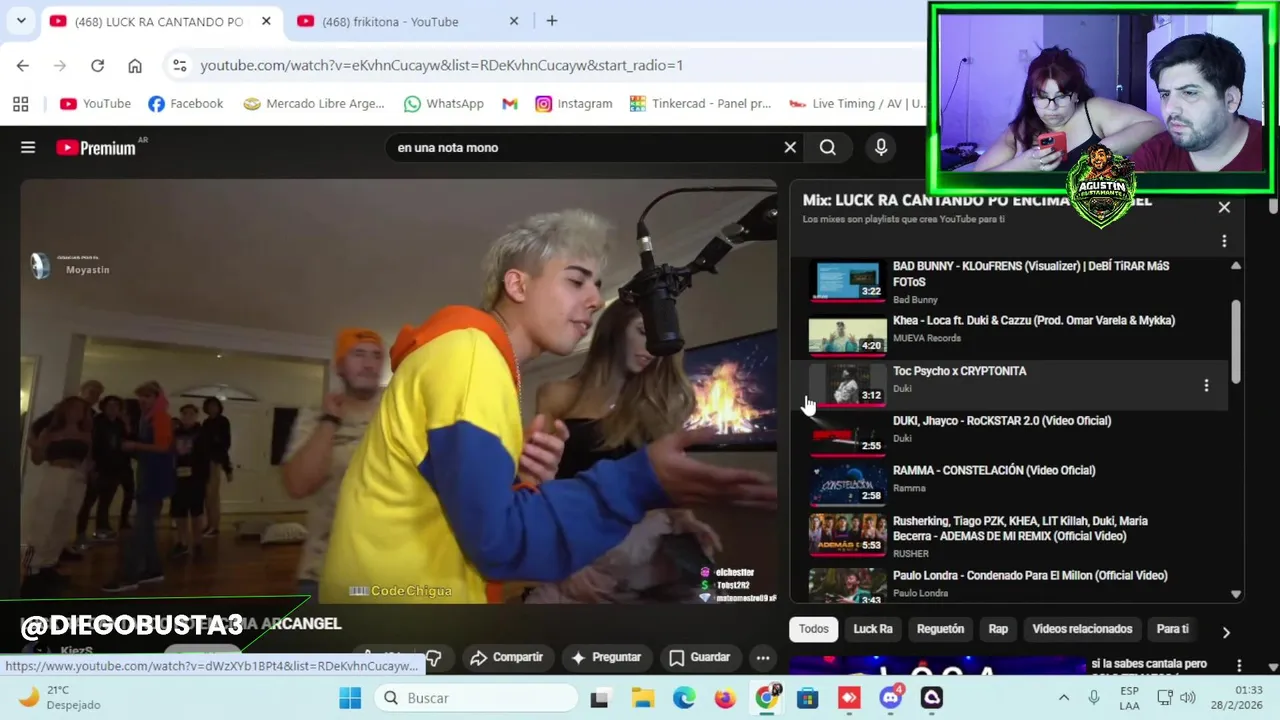Screen dimensions: 1280x720
Task: Open File Explorer from the taskbar
Action: click(642, 698)
